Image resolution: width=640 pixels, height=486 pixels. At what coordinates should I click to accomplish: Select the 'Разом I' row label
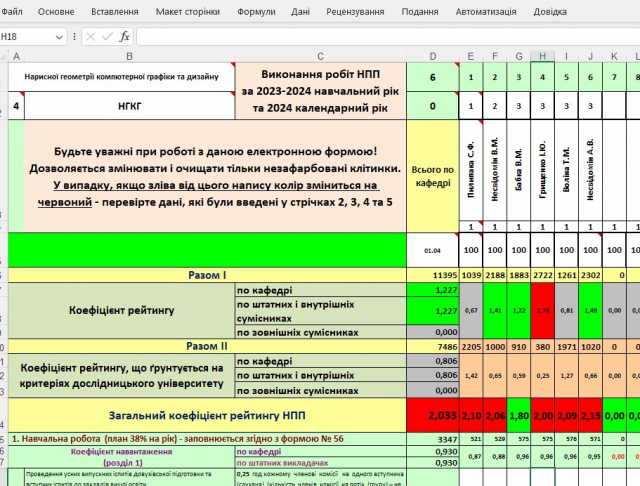pos(207,275)
